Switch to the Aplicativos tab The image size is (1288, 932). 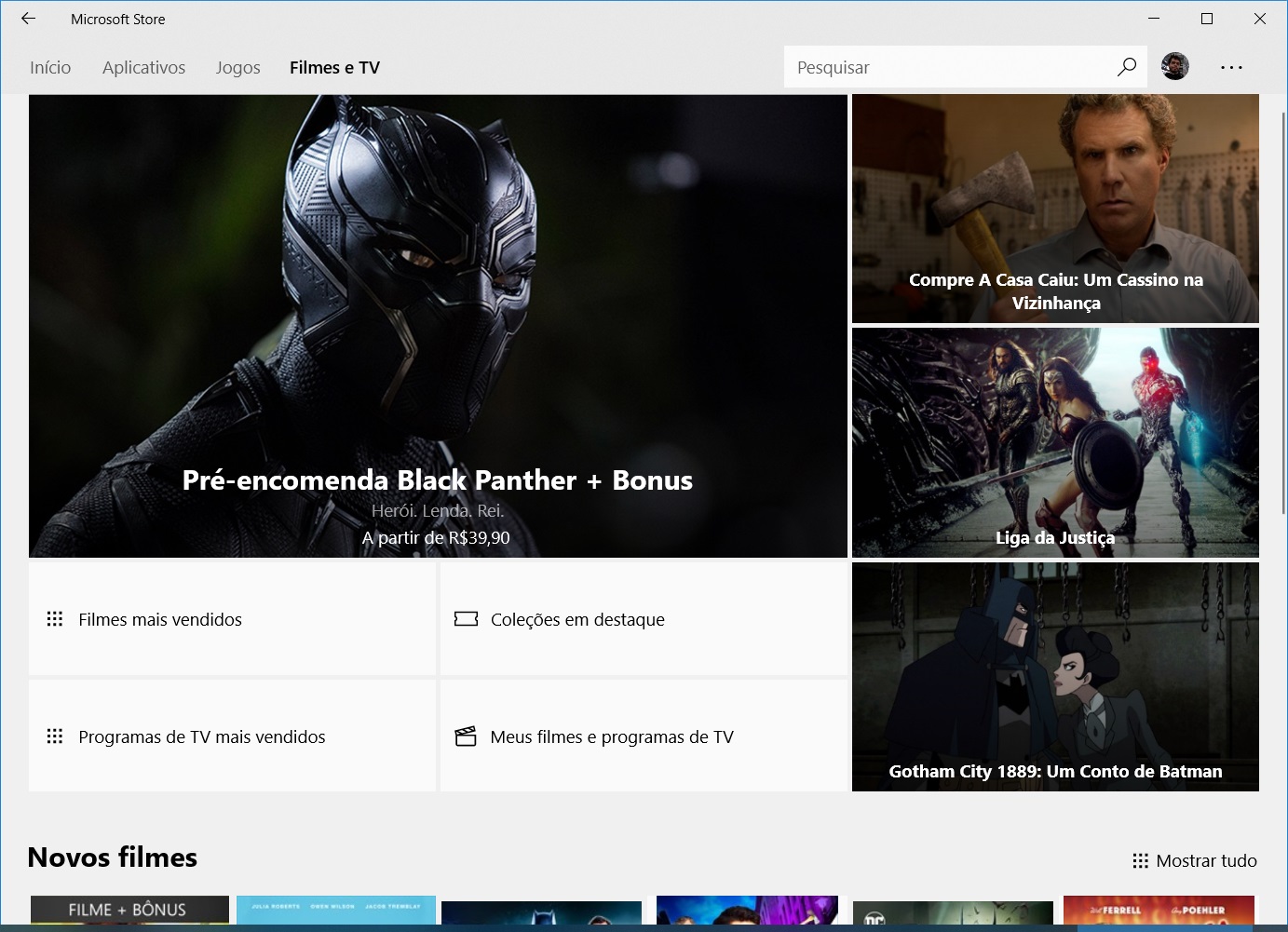click(x=144, y=67)
